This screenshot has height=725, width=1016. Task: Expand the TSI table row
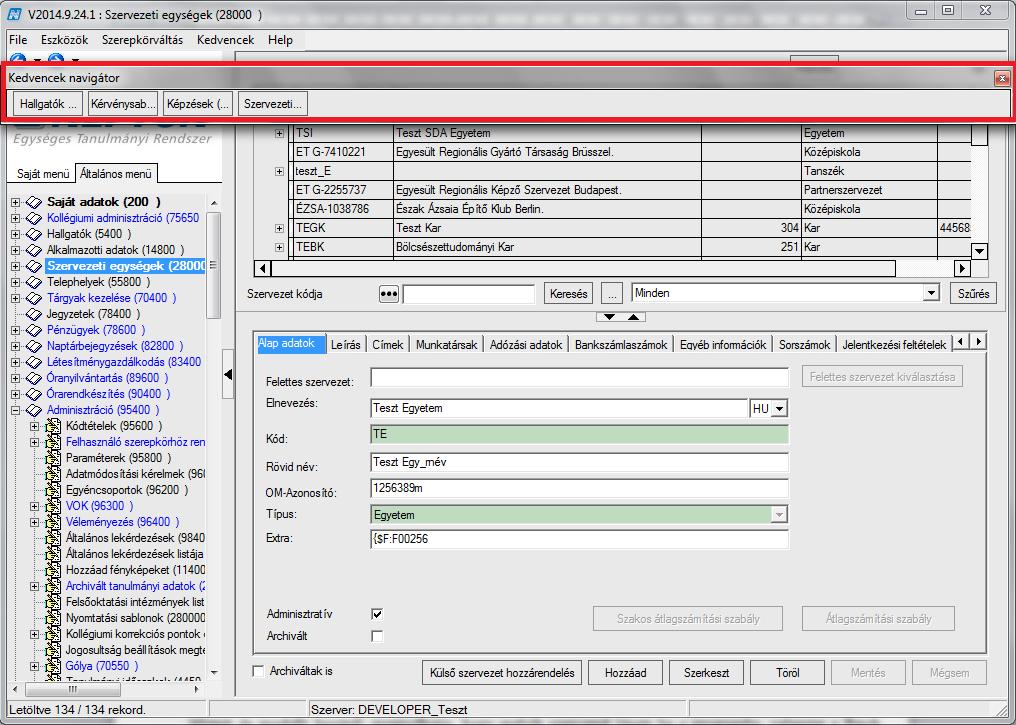[x=279, y=133]
